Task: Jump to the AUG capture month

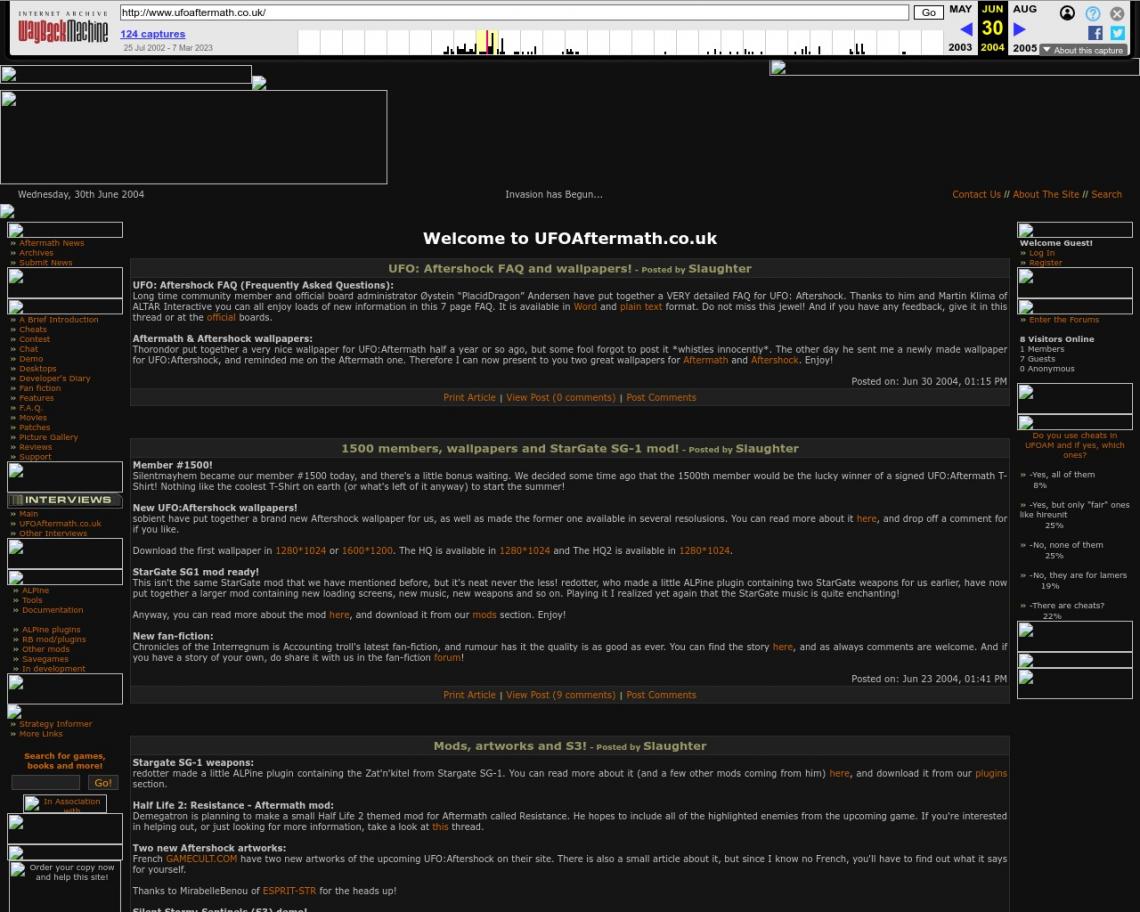Action: coord(1024,9)
